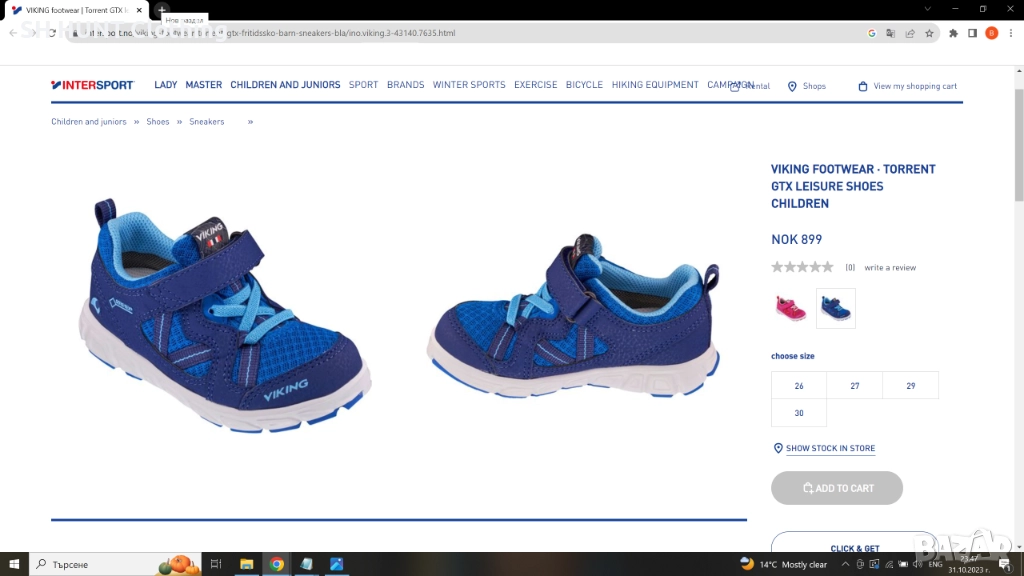View my shopping cart
This screenshot has width=1024, height=576.
pyautogui.click(x=907, y=86)
